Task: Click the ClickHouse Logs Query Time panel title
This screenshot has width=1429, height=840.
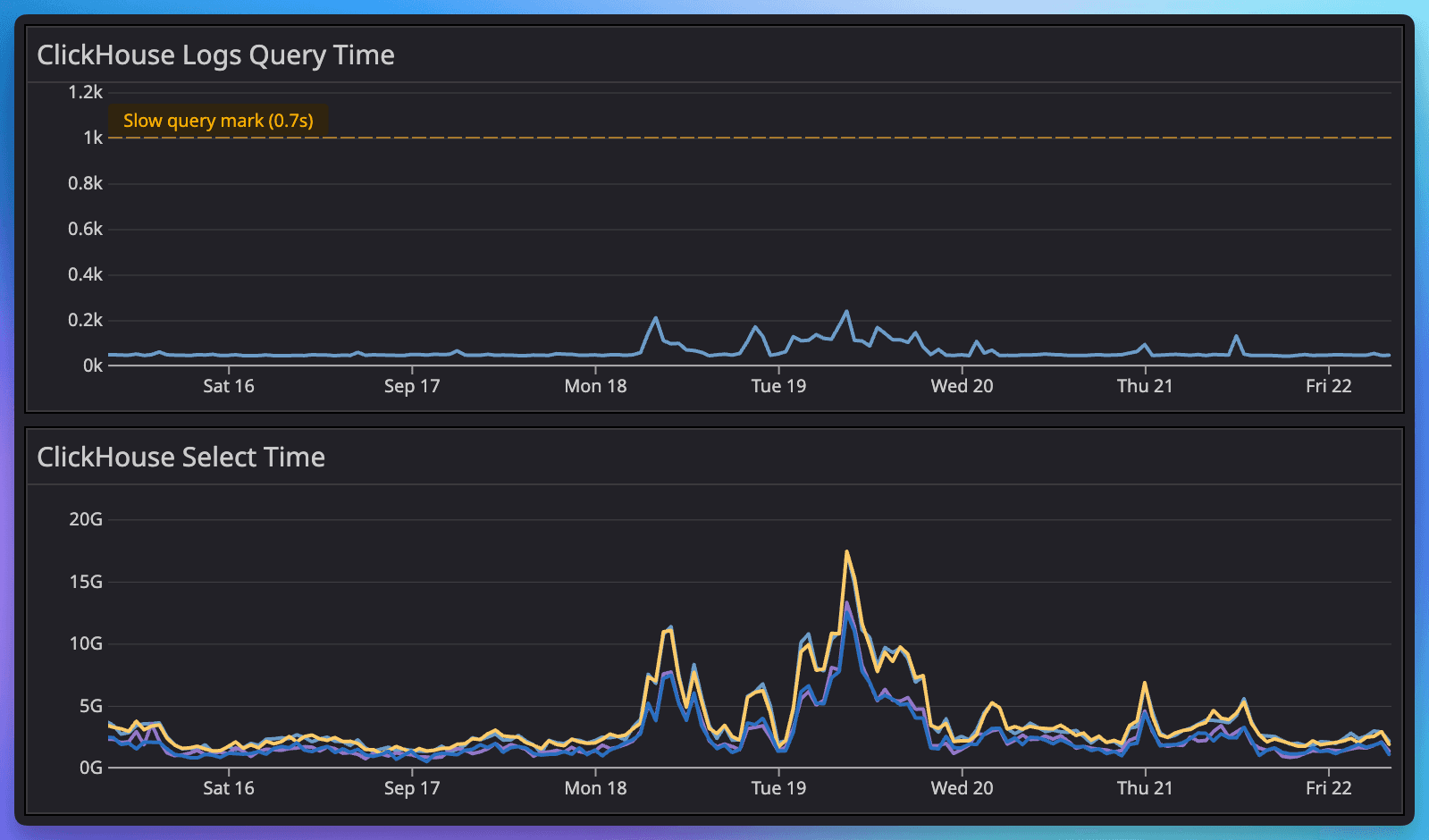Action: (215, 55)
